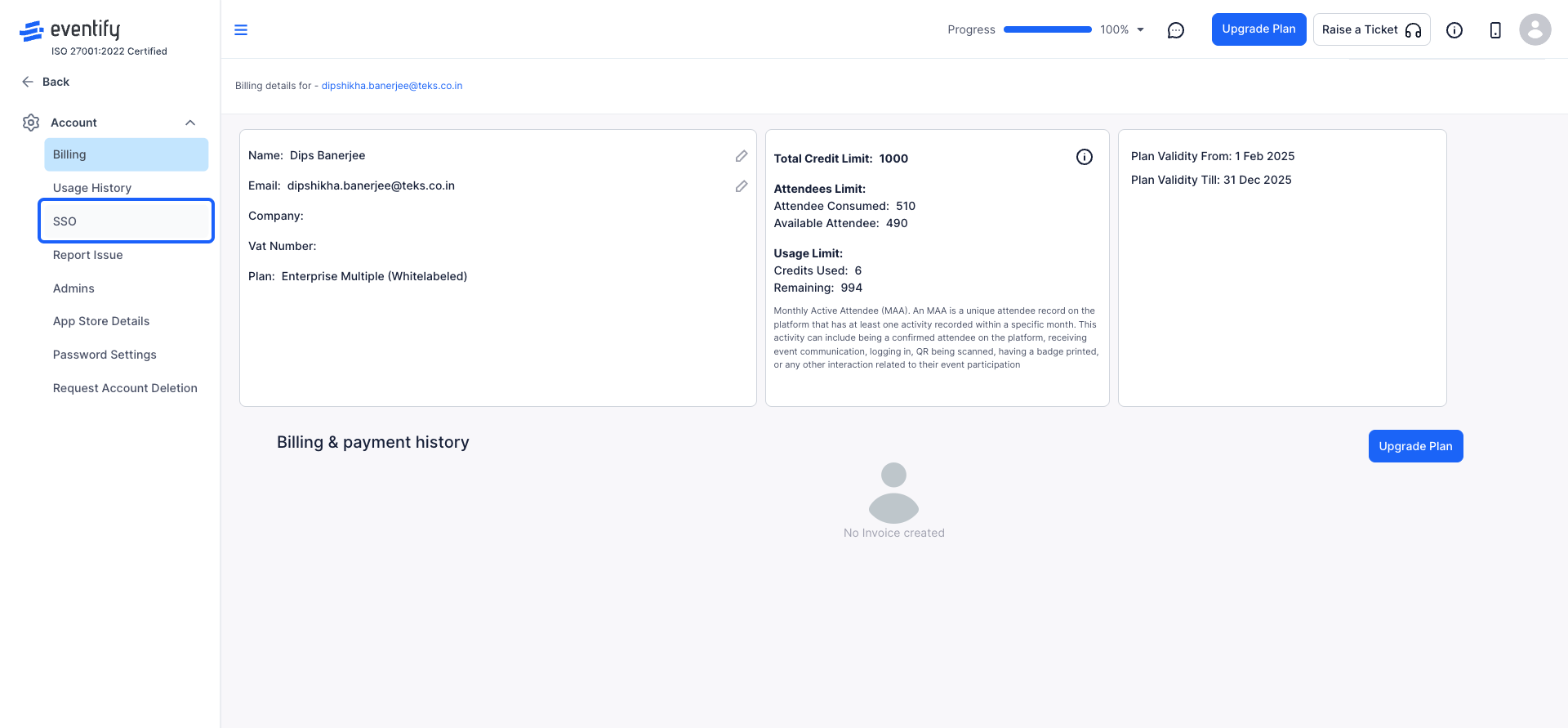
Task: Toggle the hamburger sidebar menu icon
Action: pos(241,30)
